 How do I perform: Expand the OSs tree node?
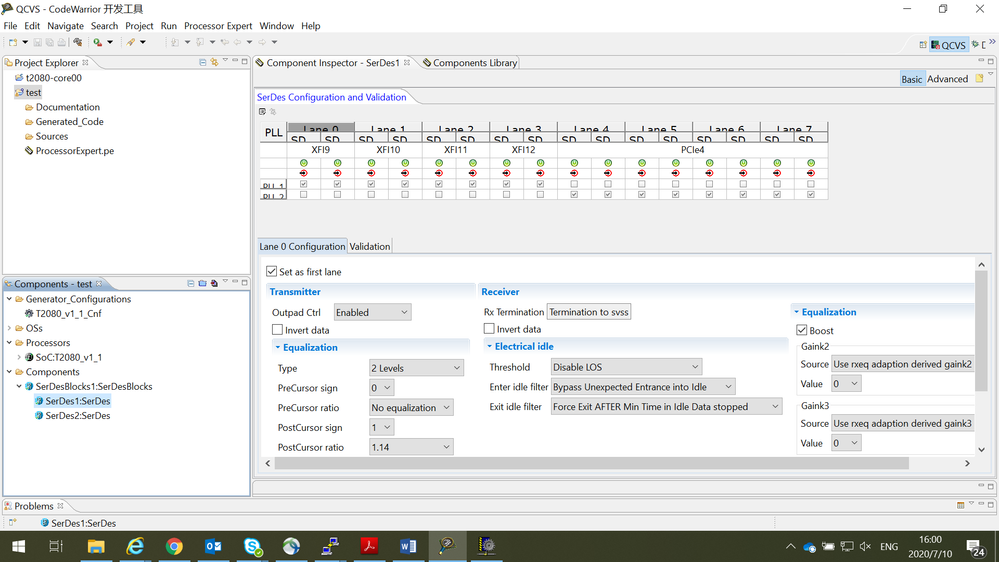(10, 328)
